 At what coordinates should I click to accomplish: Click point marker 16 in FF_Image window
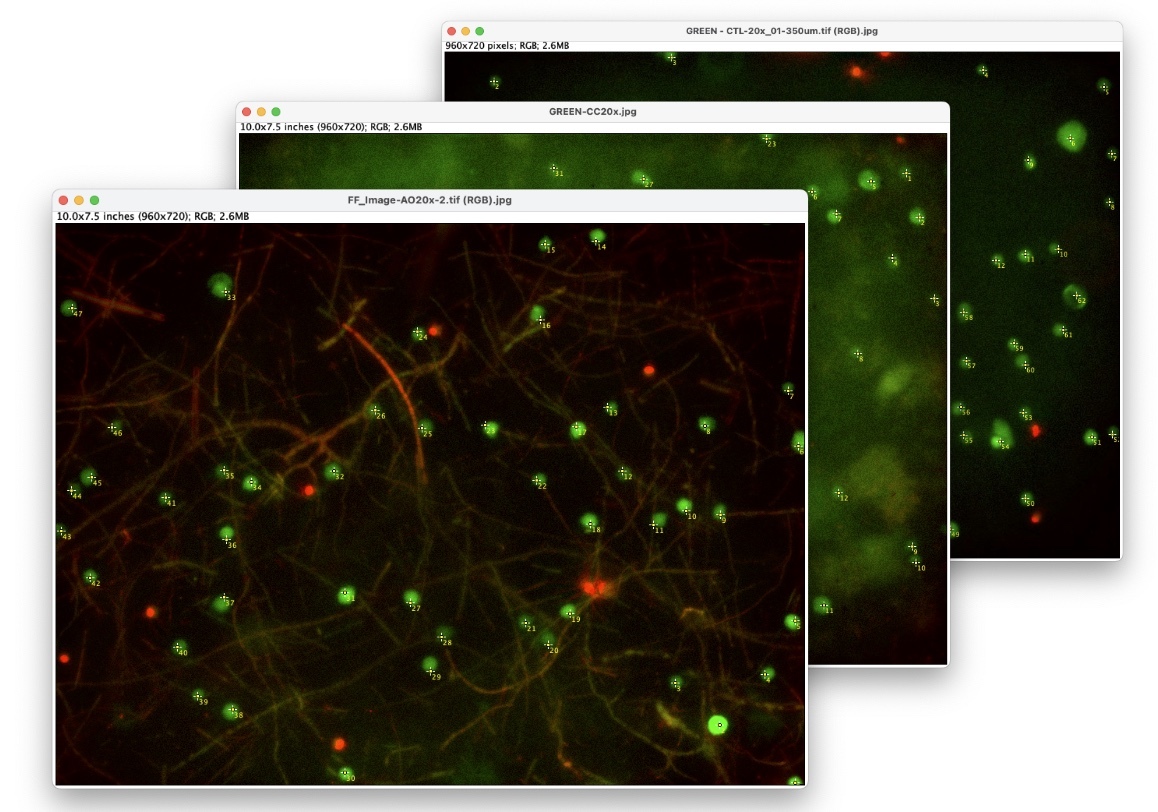541,320
